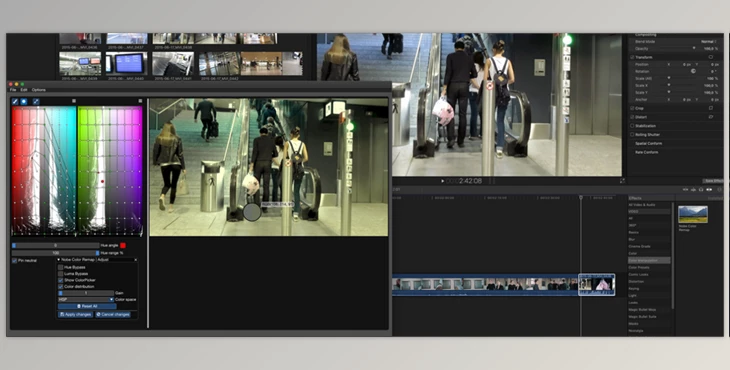730x370 pixels.
Task: Open the small menu icon above the green-magenta grid
Action: 140,101
